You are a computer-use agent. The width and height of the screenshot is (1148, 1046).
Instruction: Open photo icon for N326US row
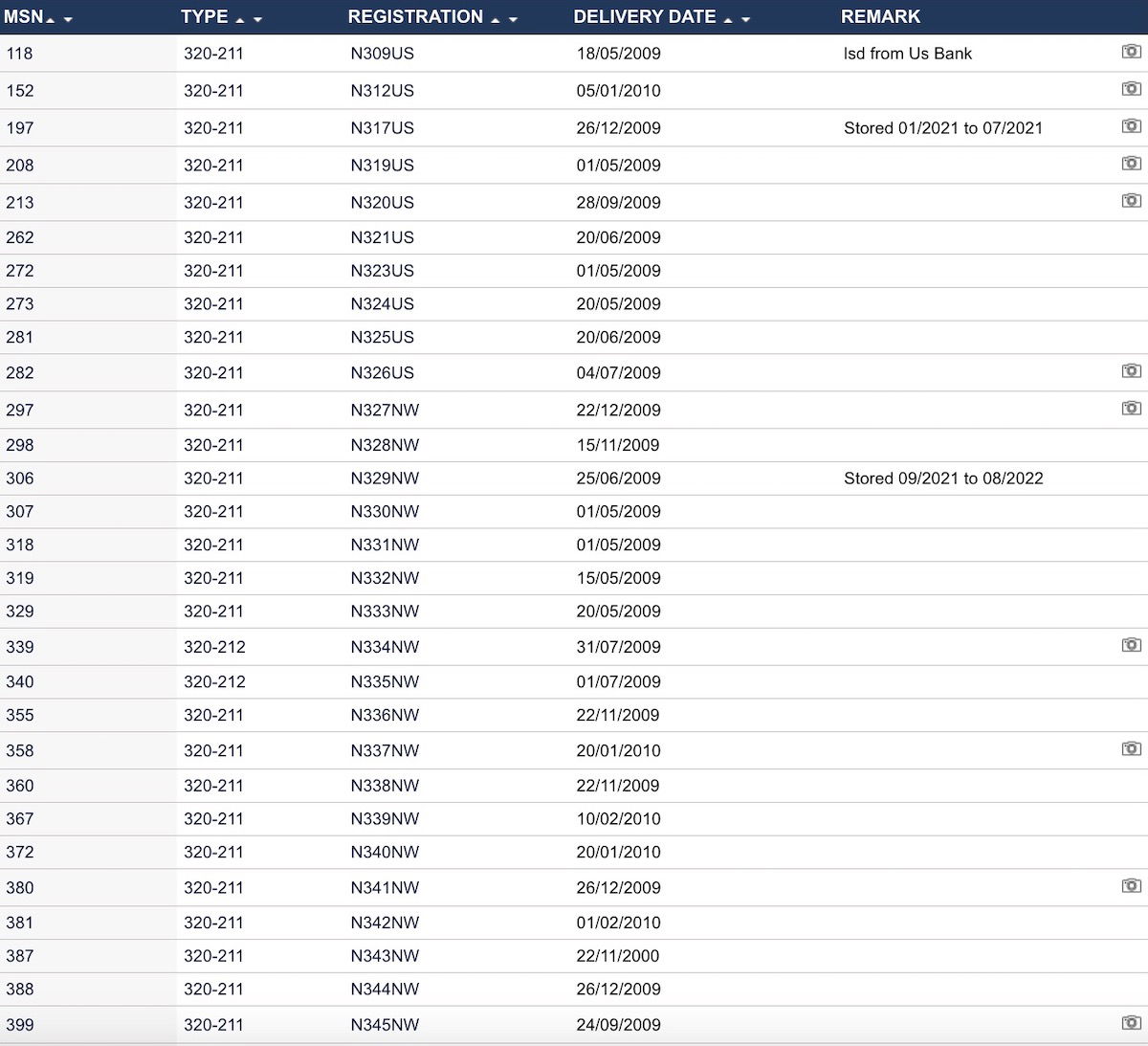pos(1131,371)
